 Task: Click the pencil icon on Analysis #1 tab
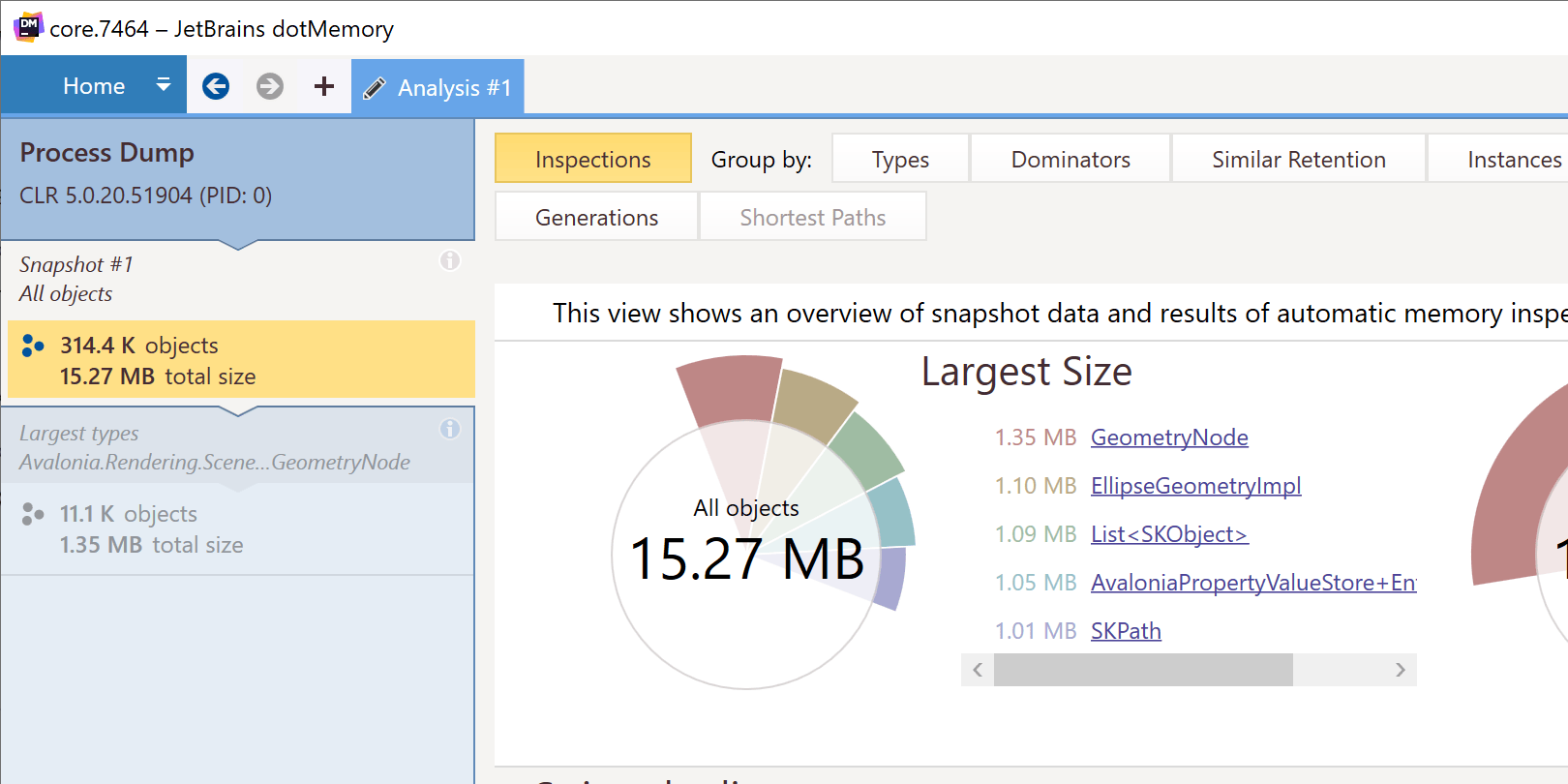coord(374,89)
